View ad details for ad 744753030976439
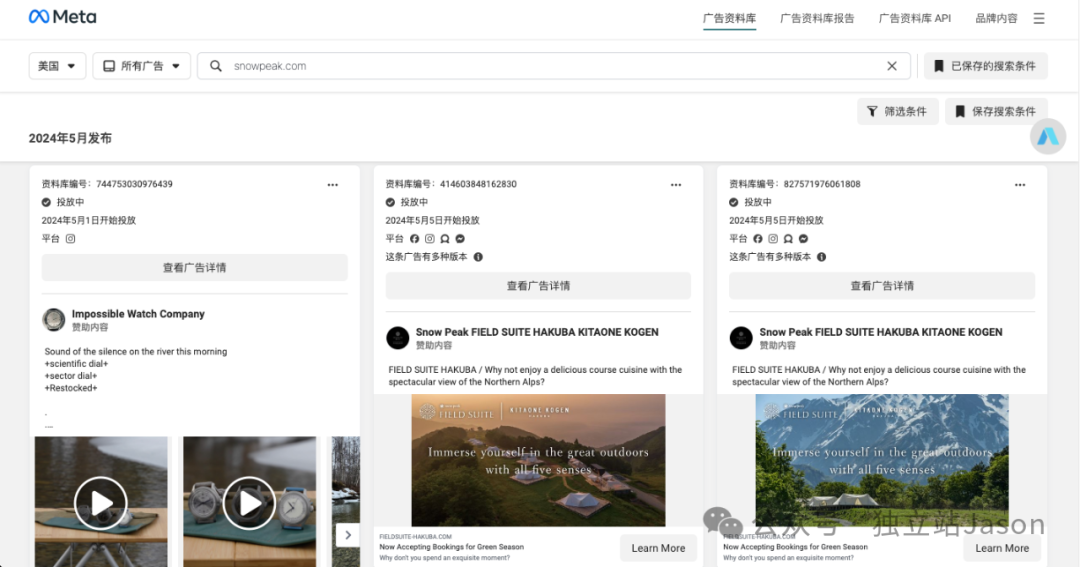Viewport: 1080px width, 567px height. tap(194, 267)
